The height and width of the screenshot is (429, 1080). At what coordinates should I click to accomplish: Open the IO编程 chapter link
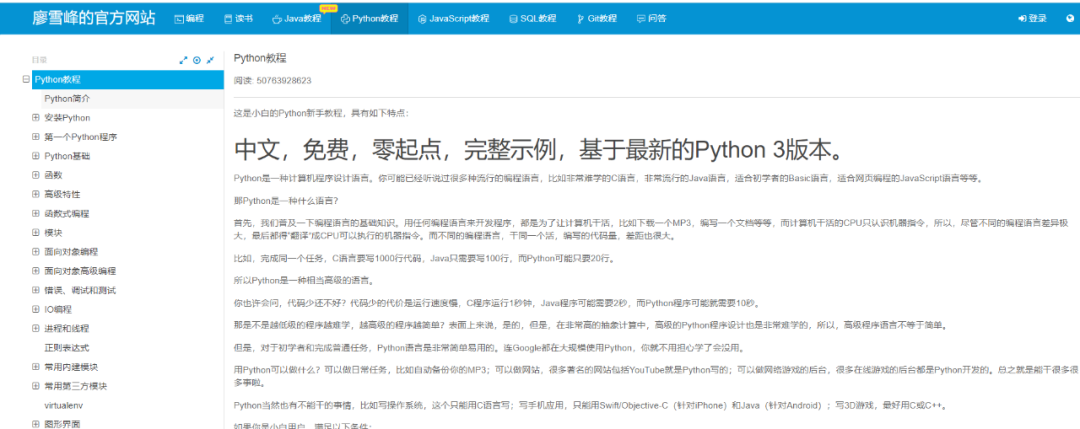pos(58,309)
